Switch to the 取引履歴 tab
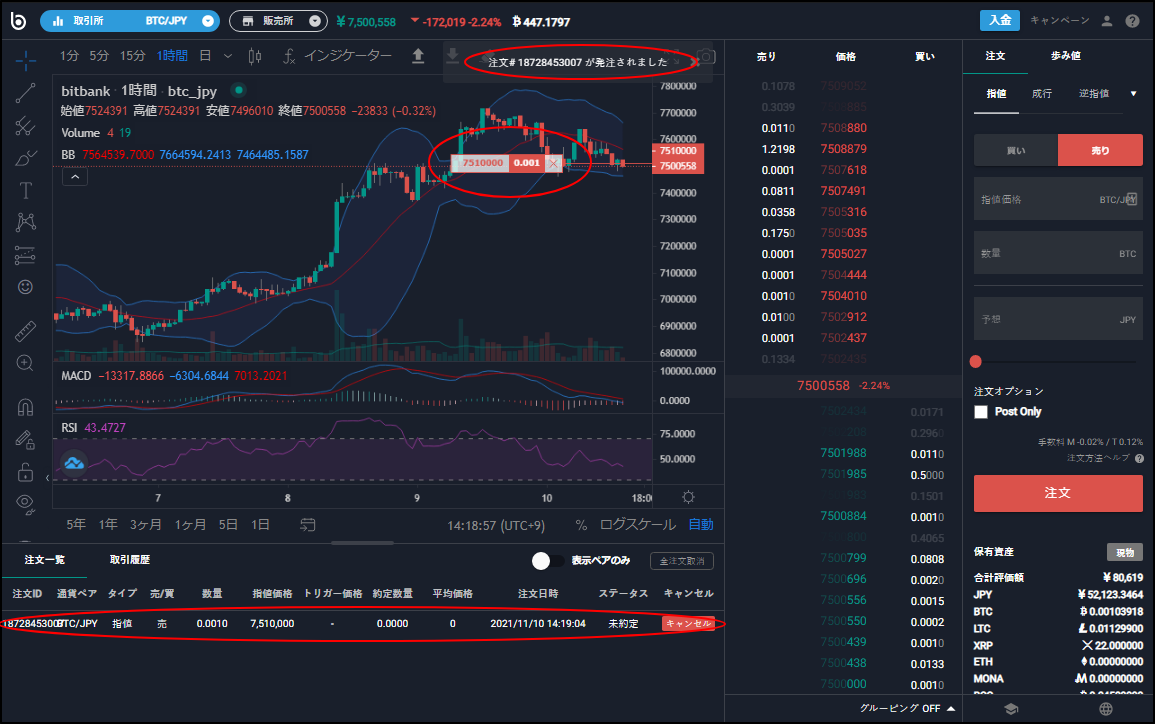The width and height of the screenshot is (1155, 724). point(130,560)
